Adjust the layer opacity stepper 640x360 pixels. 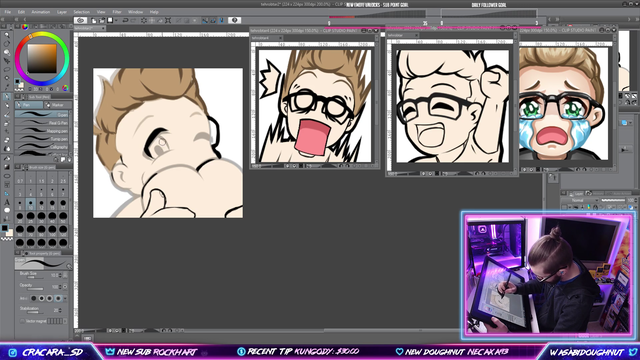636,200
